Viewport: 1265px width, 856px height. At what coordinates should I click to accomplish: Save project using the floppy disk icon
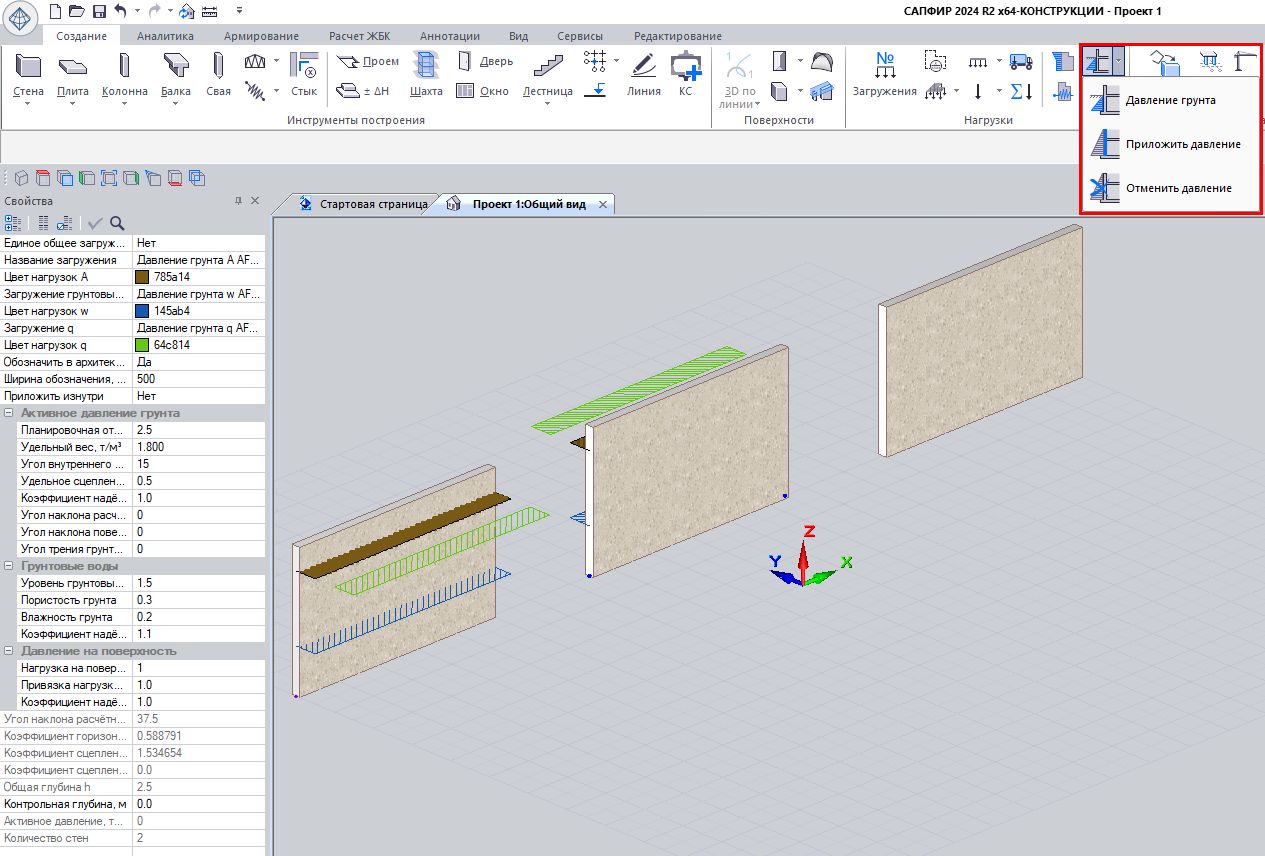tap(99, 11)
